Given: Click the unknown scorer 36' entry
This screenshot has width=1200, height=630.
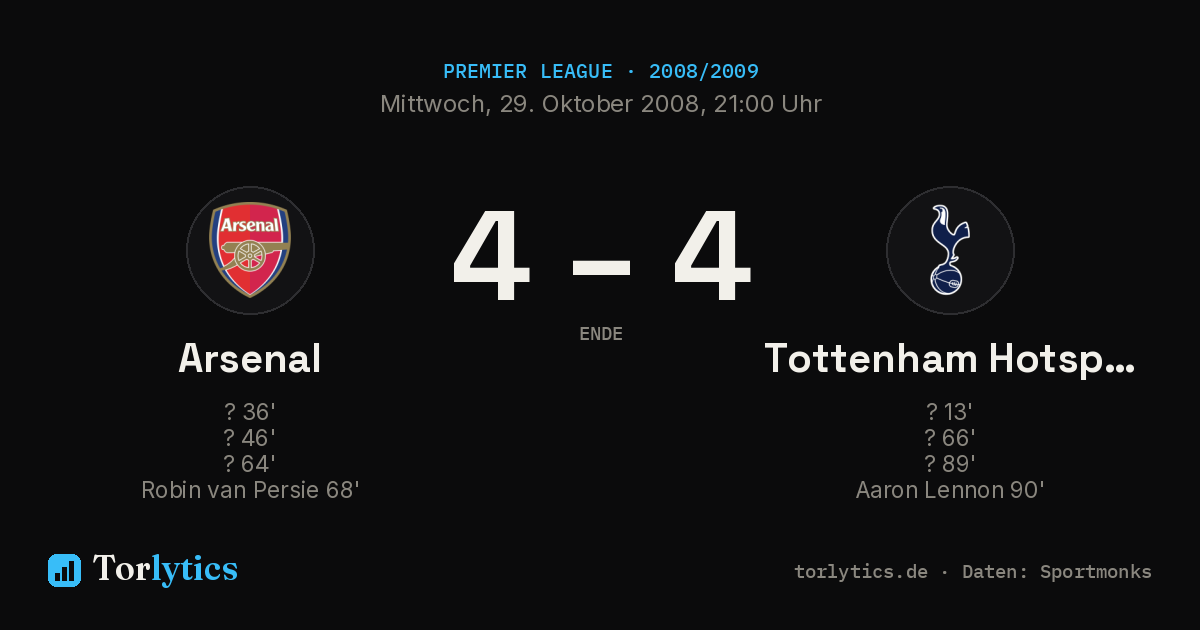Looking at the screenshot, I should click(x=250, y=412).
